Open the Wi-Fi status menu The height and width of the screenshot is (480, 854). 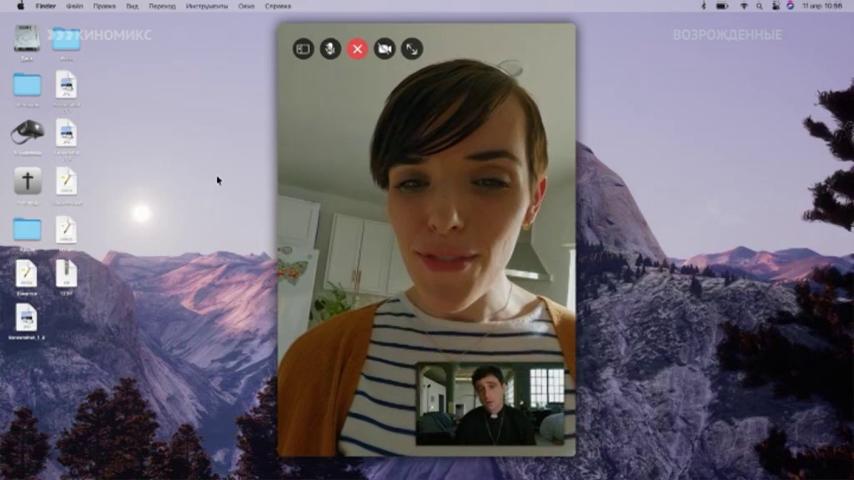(743, 6)
